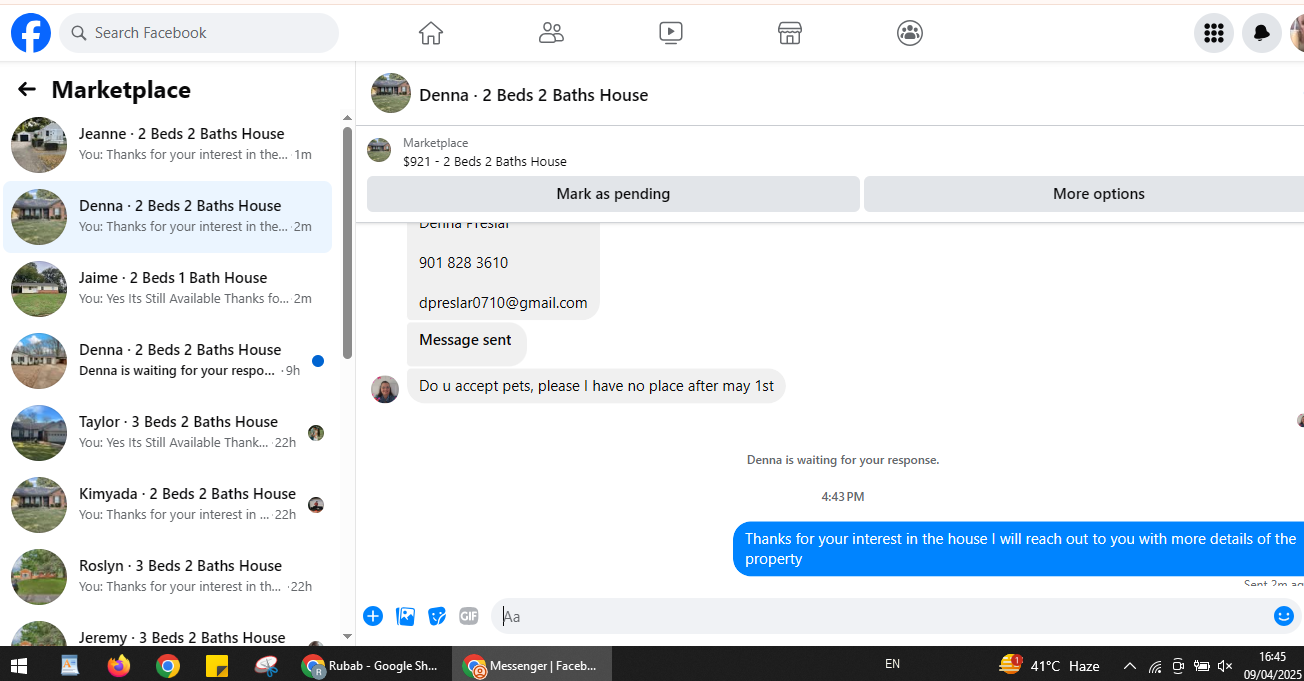The width and height of the screenshot is (1304, 681).
Task: Switch to Rubab - Google Sheets taskbar window
Action: [x=371, y=665]
